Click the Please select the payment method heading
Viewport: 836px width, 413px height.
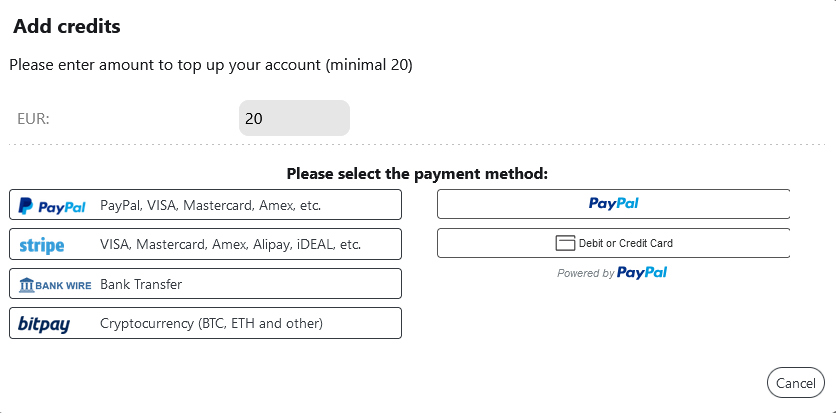417,173
